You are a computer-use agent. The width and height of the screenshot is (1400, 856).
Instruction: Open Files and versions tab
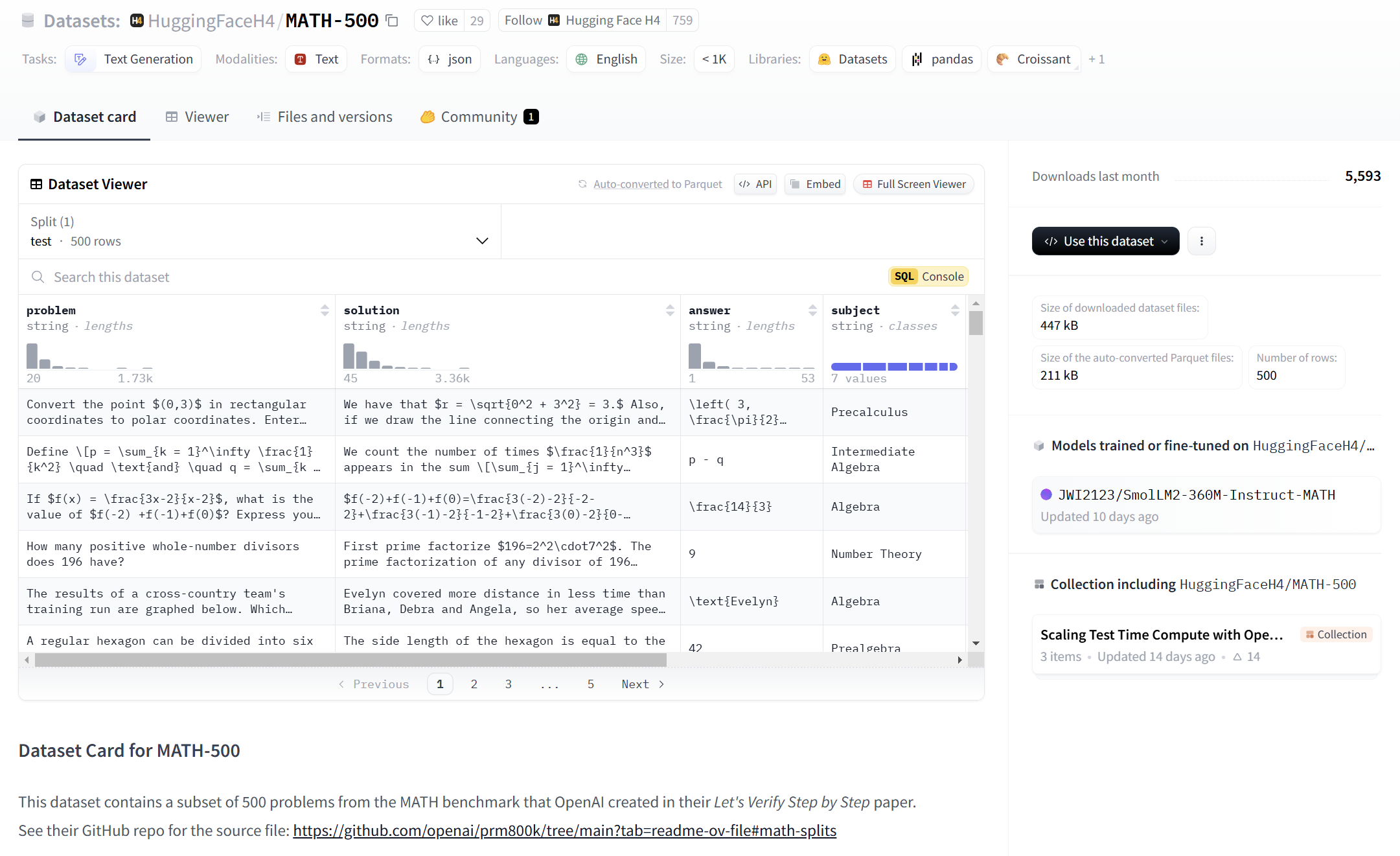pyautogui.click(x=325, y=117)
